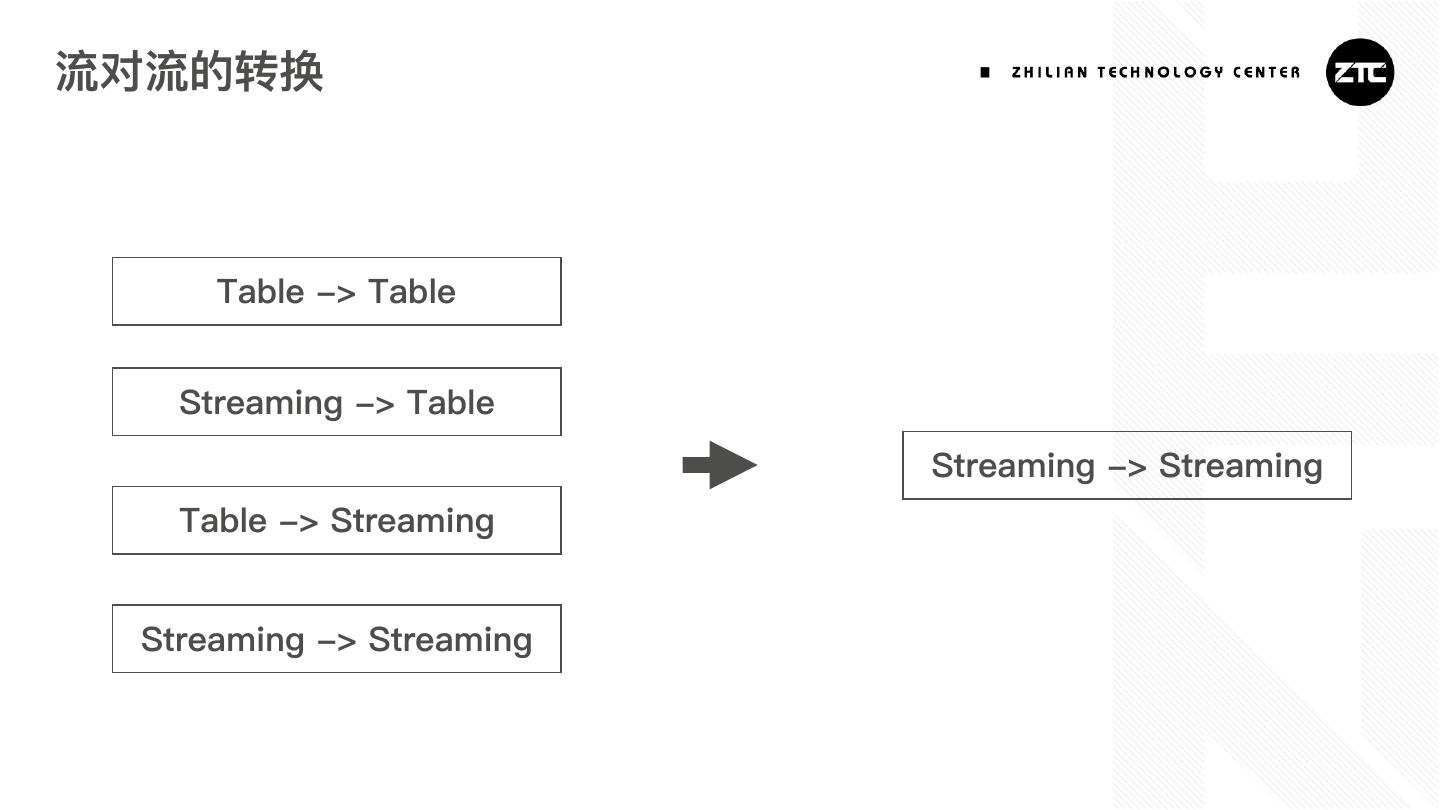Viewport: 1440px width, 810px height.
Task: Click the word Streaming in Streaming -> Table
Action: (261, 403)
